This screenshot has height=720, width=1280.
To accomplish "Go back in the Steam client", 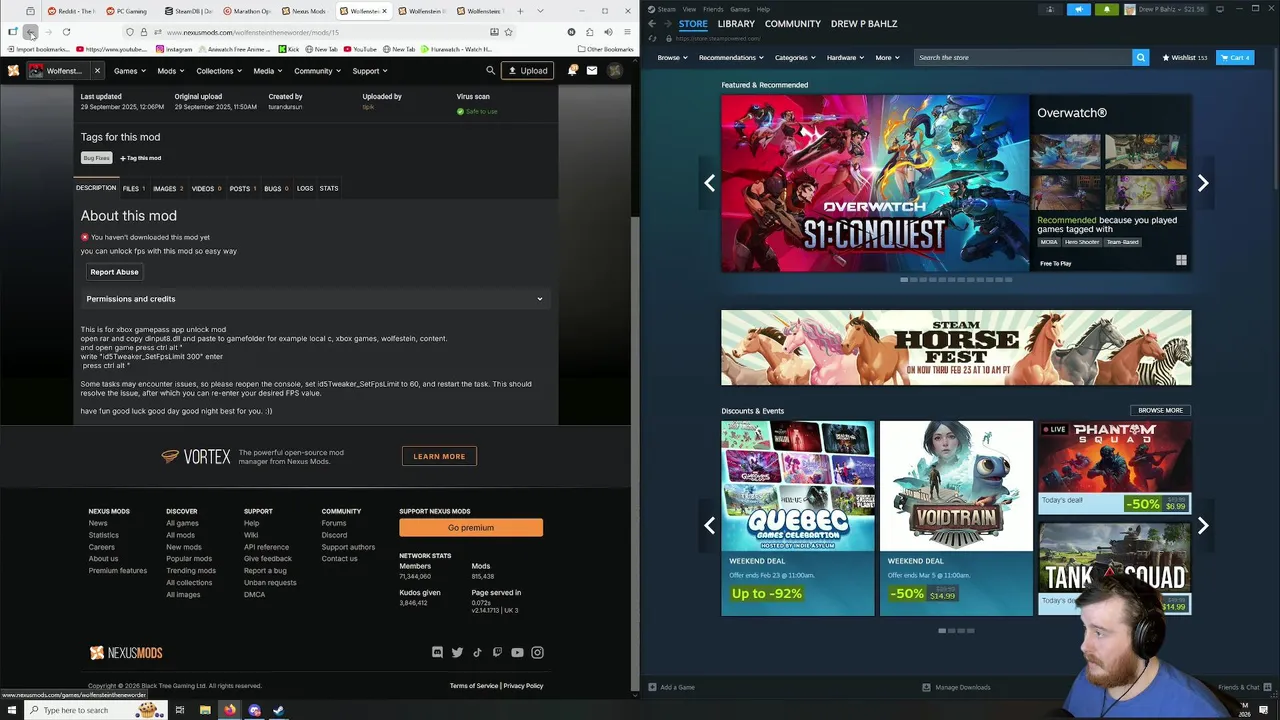I will tap(652, 23).
